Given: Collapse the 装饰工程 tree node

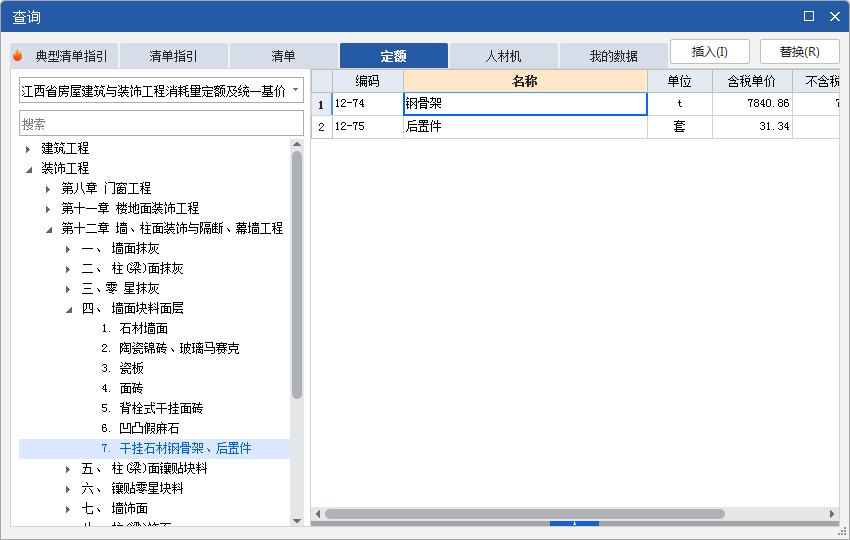Looking at the screenshot, I should 28,169.
